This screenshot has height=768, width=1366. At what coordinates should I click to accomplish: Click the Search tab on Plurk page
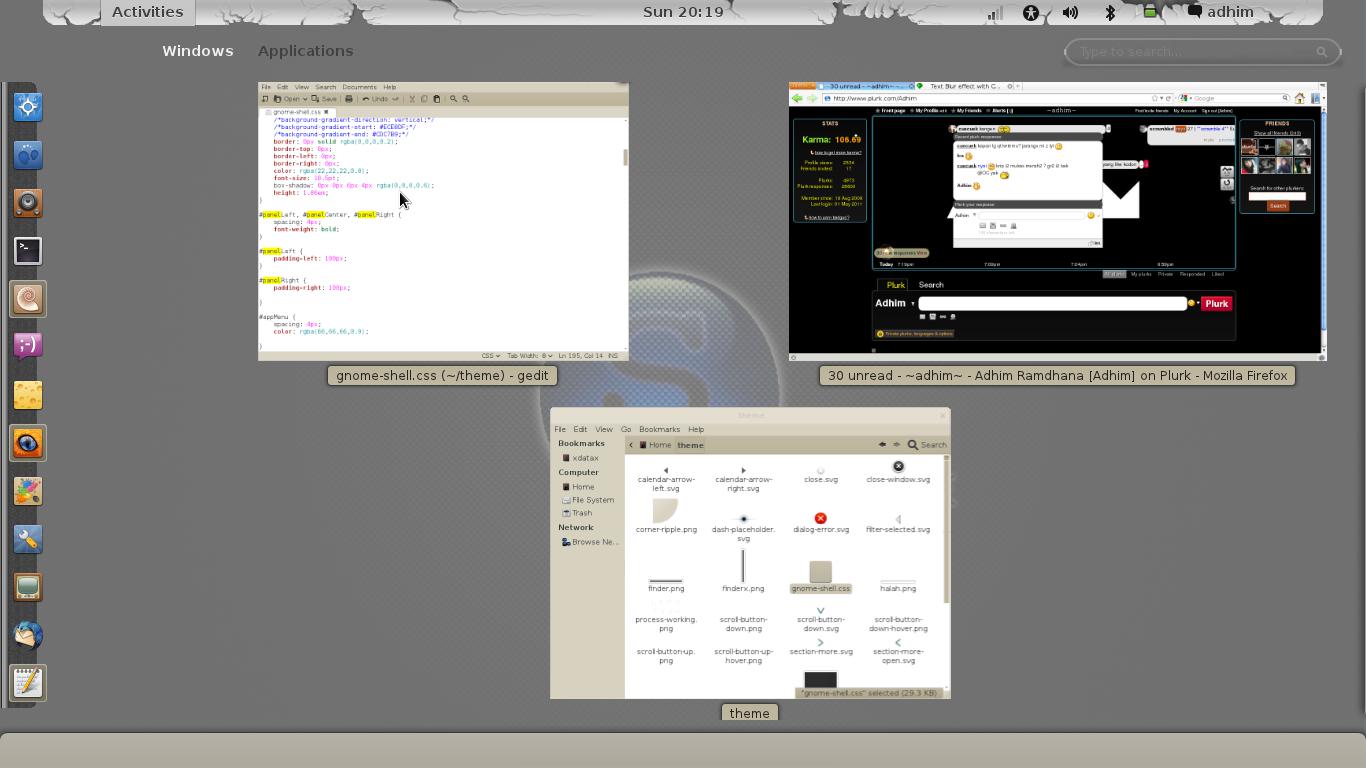931,285
